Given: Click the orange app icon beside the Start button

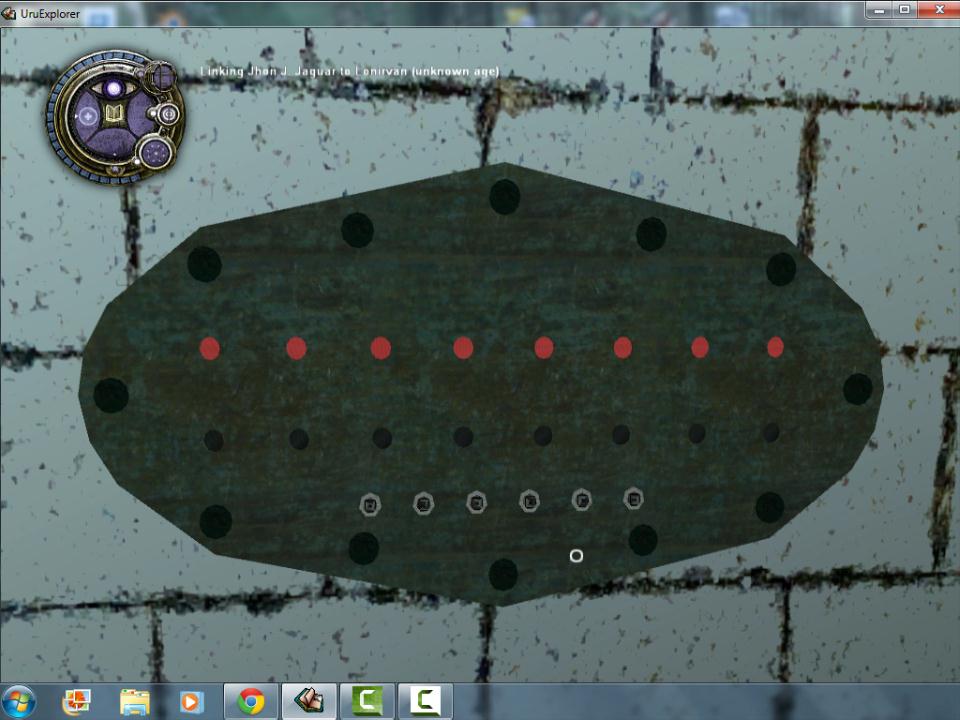Looking at the screenshot, I should 77,702.
